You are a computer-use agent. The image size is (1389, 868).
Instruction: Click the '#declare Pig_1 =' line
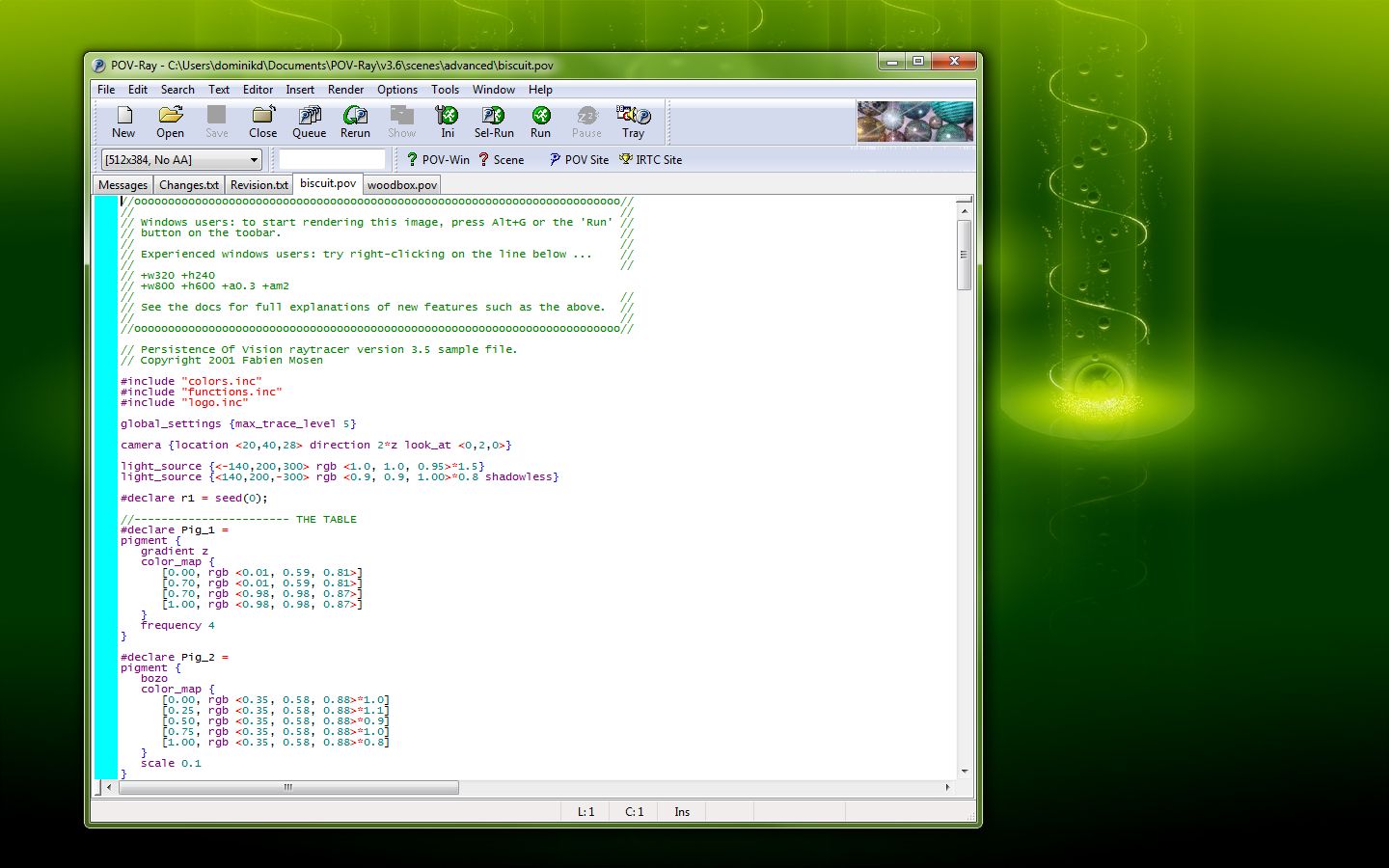click(x=175, y=529)
